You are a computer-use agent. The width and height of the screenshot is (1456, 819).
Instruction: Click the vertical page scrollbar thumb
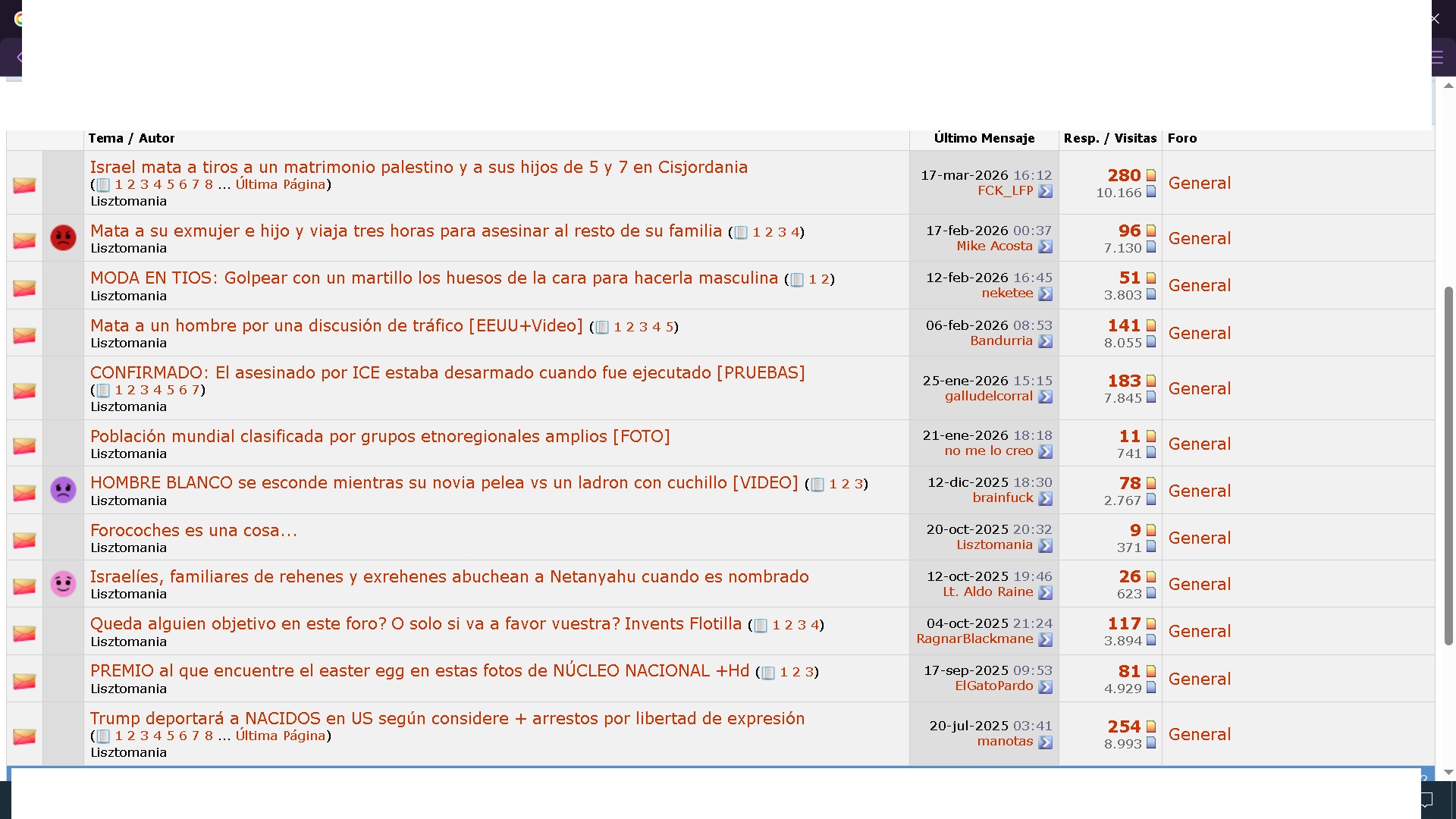tap(1448, 466)
